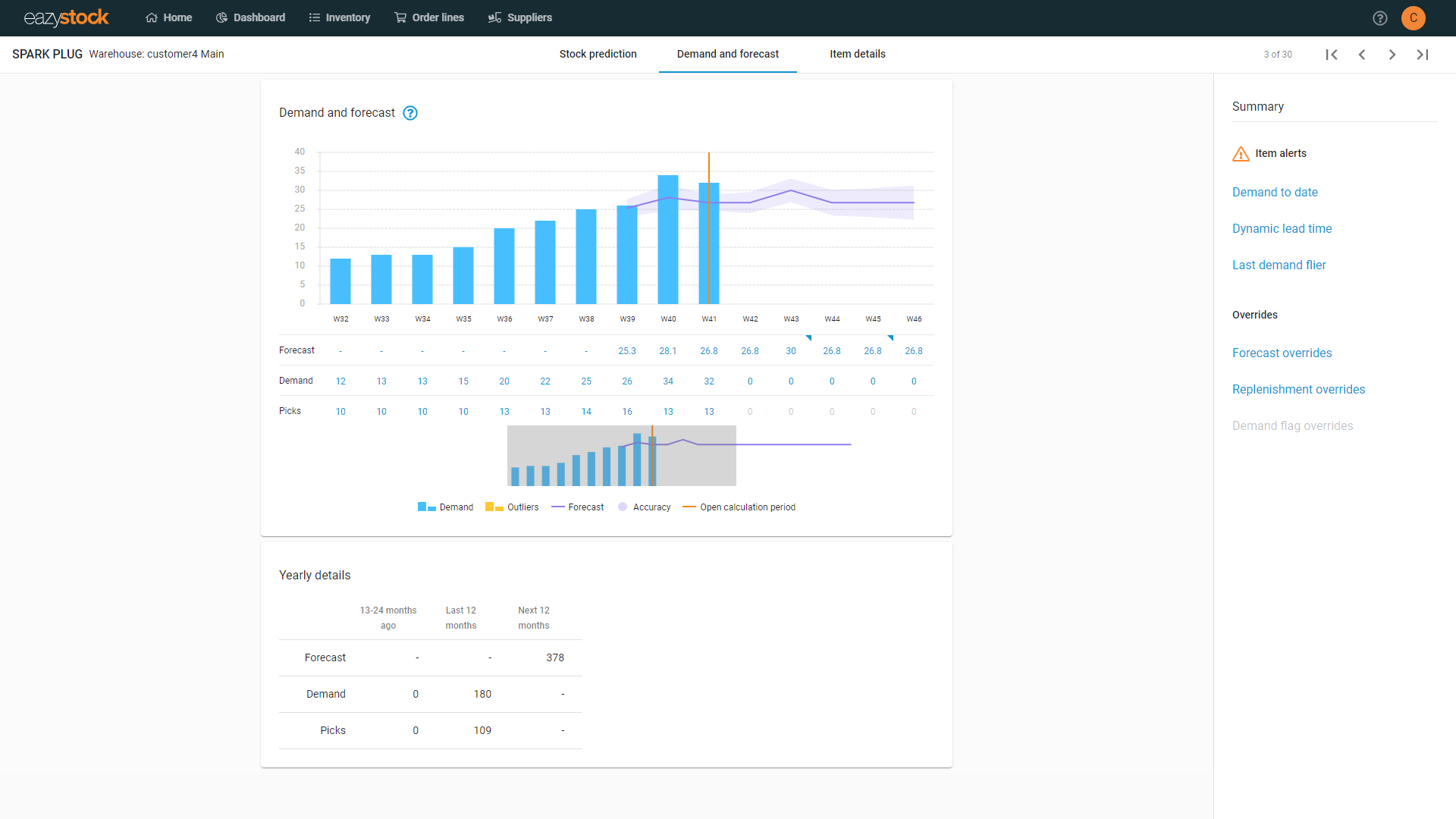This screenshot has width=1456, height=819.
Task: Go to next item arrow
Action: tap(1392, 55)
